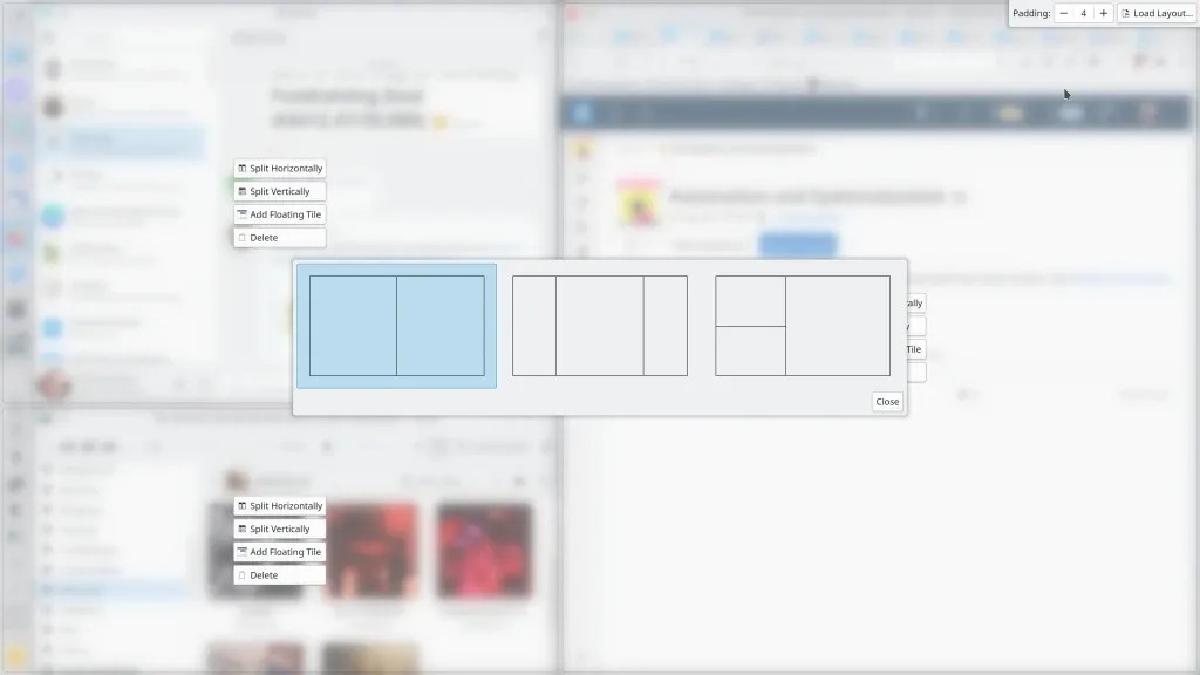The height and width of the screenshot is (675, 1200).
Task: Click the padding value field
Action: pos(1083,13)
